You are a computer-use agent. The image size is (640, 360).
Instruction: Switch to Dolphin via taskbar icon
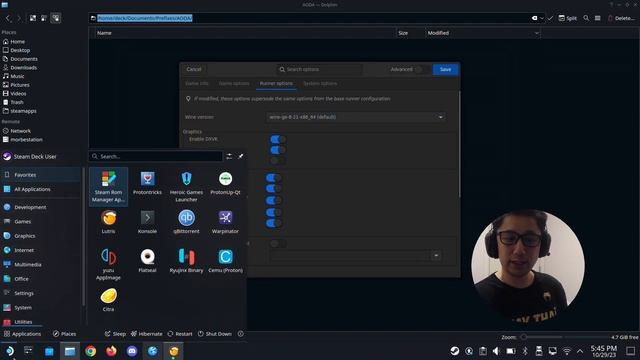tap(70, 351)
